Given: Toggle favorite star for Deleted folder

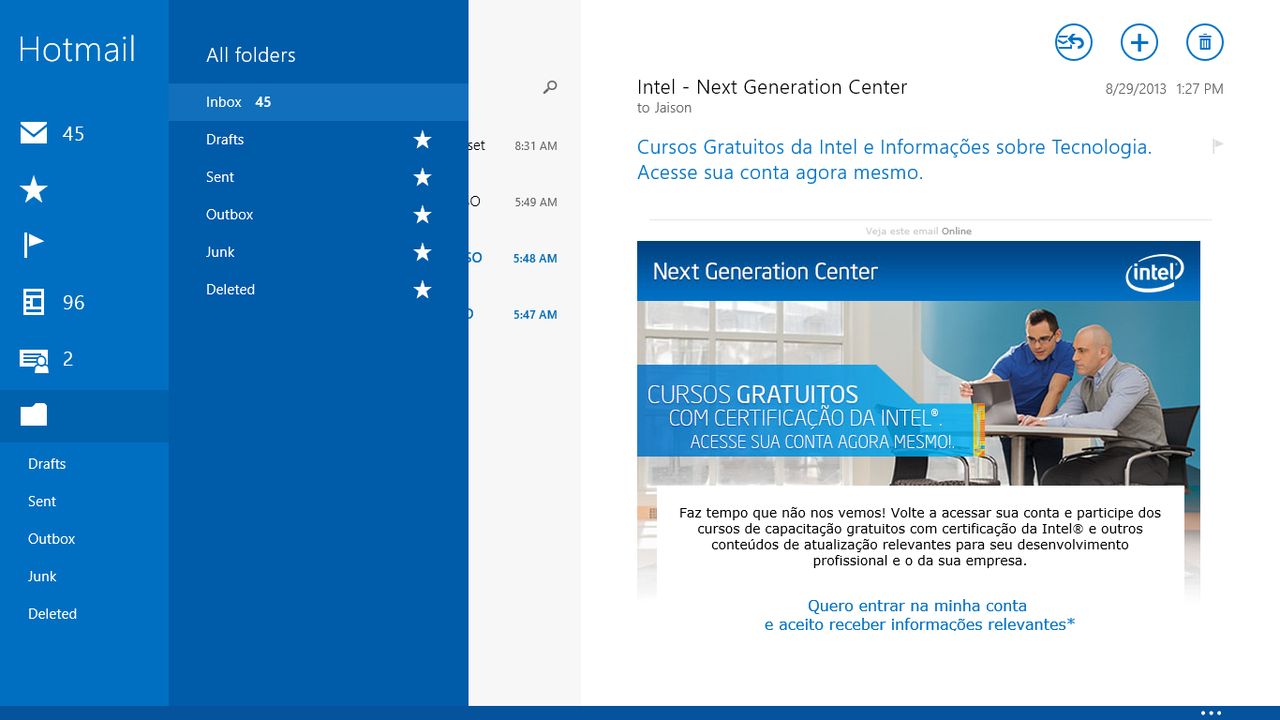Looking at the screenshot, I should (x=422, y=290).
